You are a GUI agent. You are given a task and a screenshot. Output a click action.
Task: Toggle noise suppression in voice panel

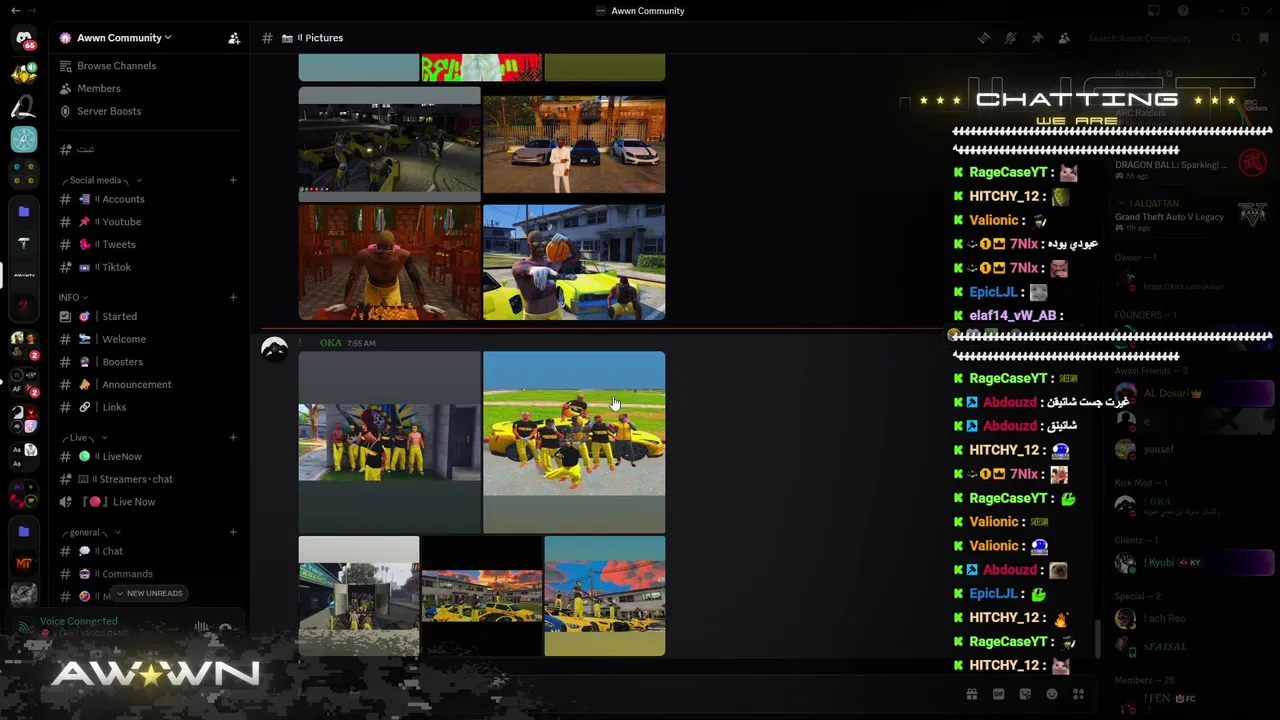point(202,628)
